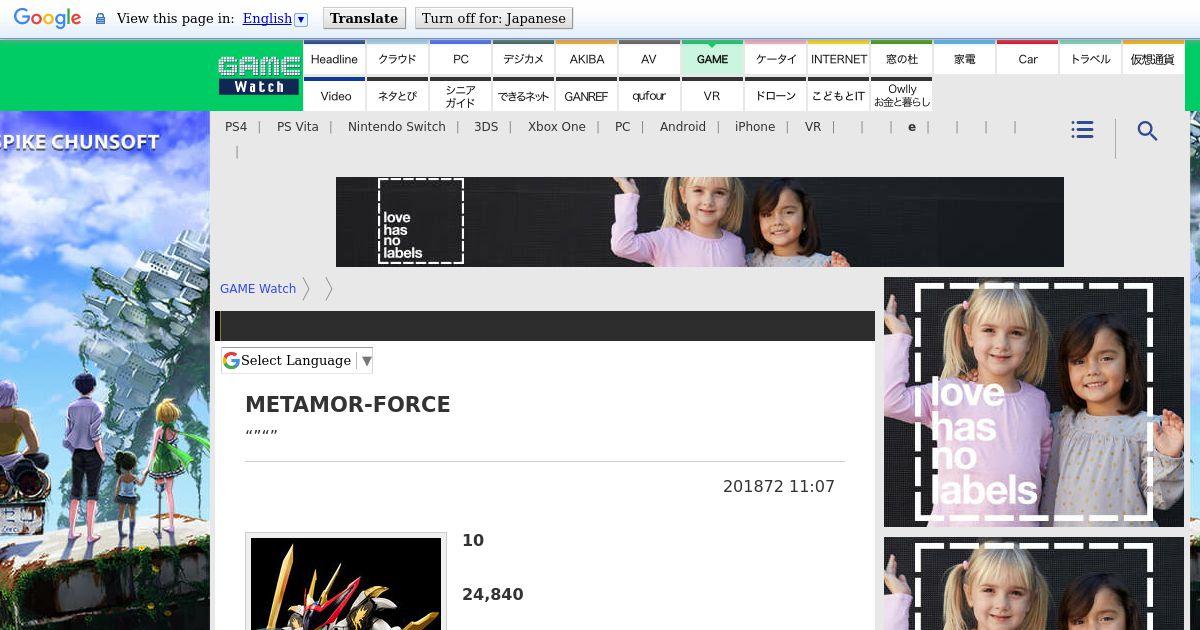The image size is (1200, 630).
Task: Go to Nintendo Switch category
Action: coord(397,127)
